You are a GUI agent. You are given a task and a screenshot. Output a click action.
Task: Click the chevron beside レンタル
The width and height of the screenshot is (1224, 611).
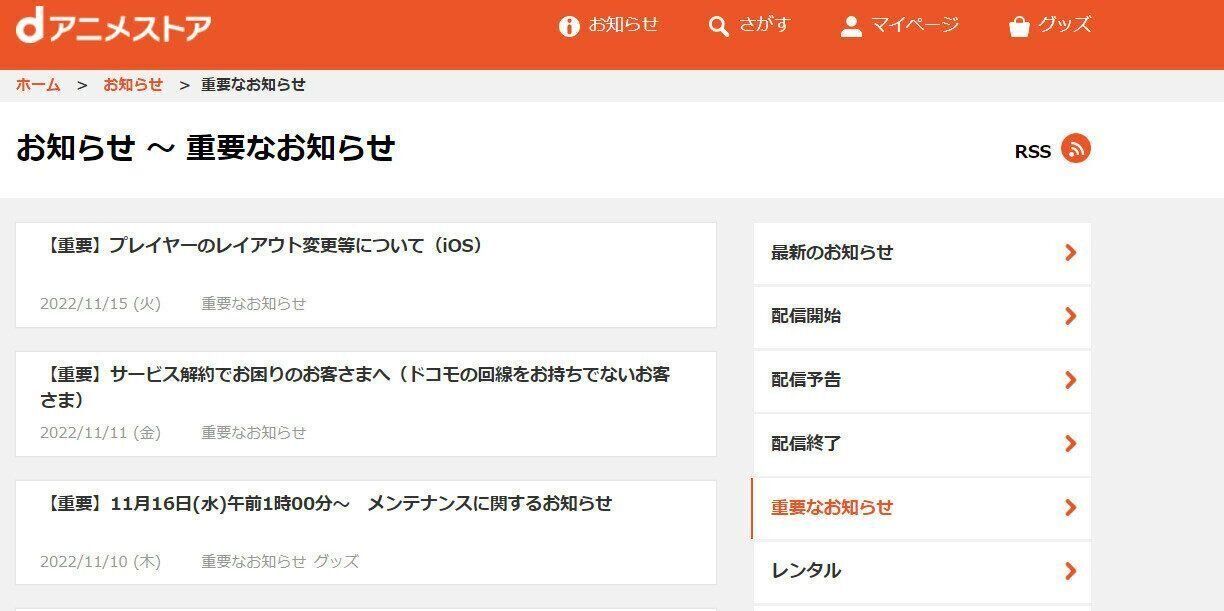(1071, 571)
